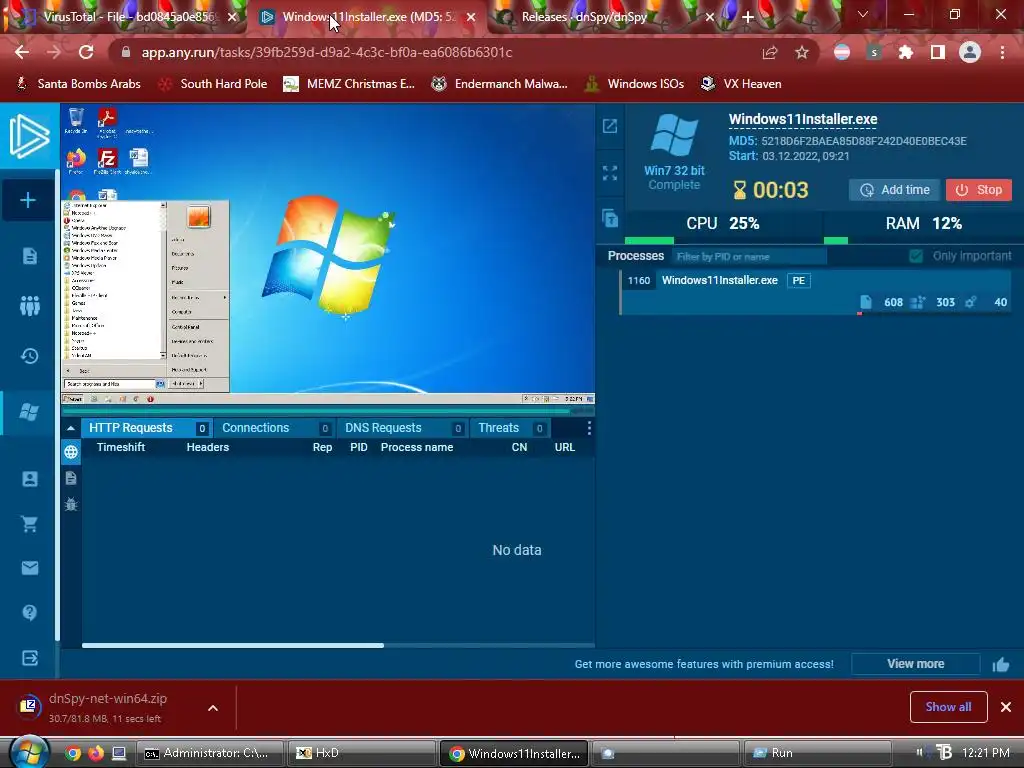Image resolution: width=1024 pixels, height=768 pixels.
Task: Focus the Filter by PID or name field
Action: (x=750, y=257)
